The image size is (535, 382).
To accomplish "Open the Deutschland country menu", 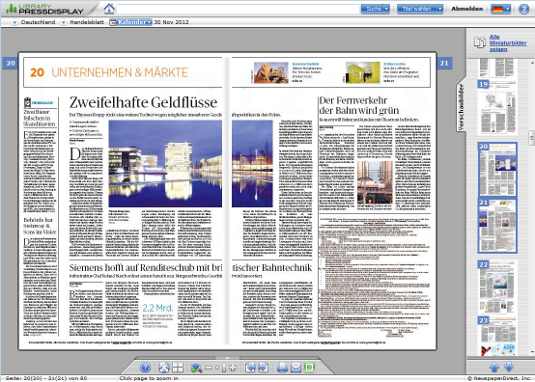I will pos(33,22).
